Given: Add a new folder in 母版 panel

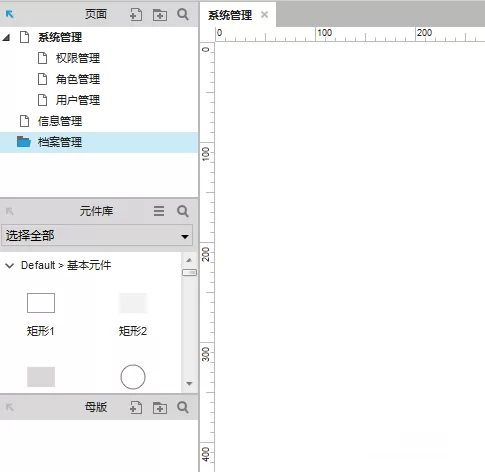Looking at the screenshot, I should click(x=160, y=408).
